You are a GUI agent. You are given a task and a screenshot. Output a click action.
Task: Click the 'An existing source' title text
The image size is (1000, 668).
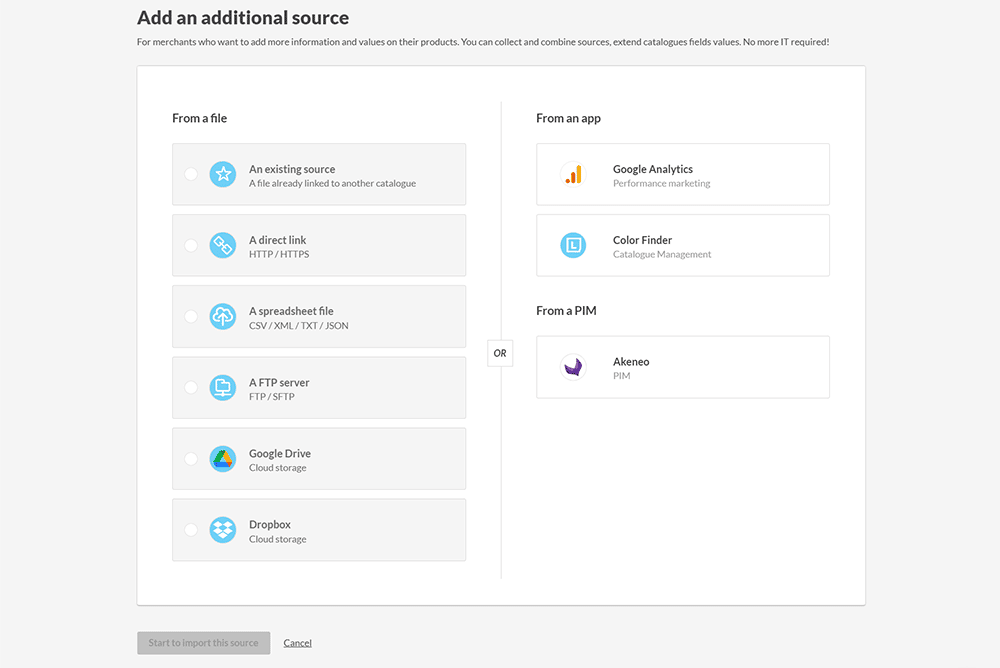point(292,169)
